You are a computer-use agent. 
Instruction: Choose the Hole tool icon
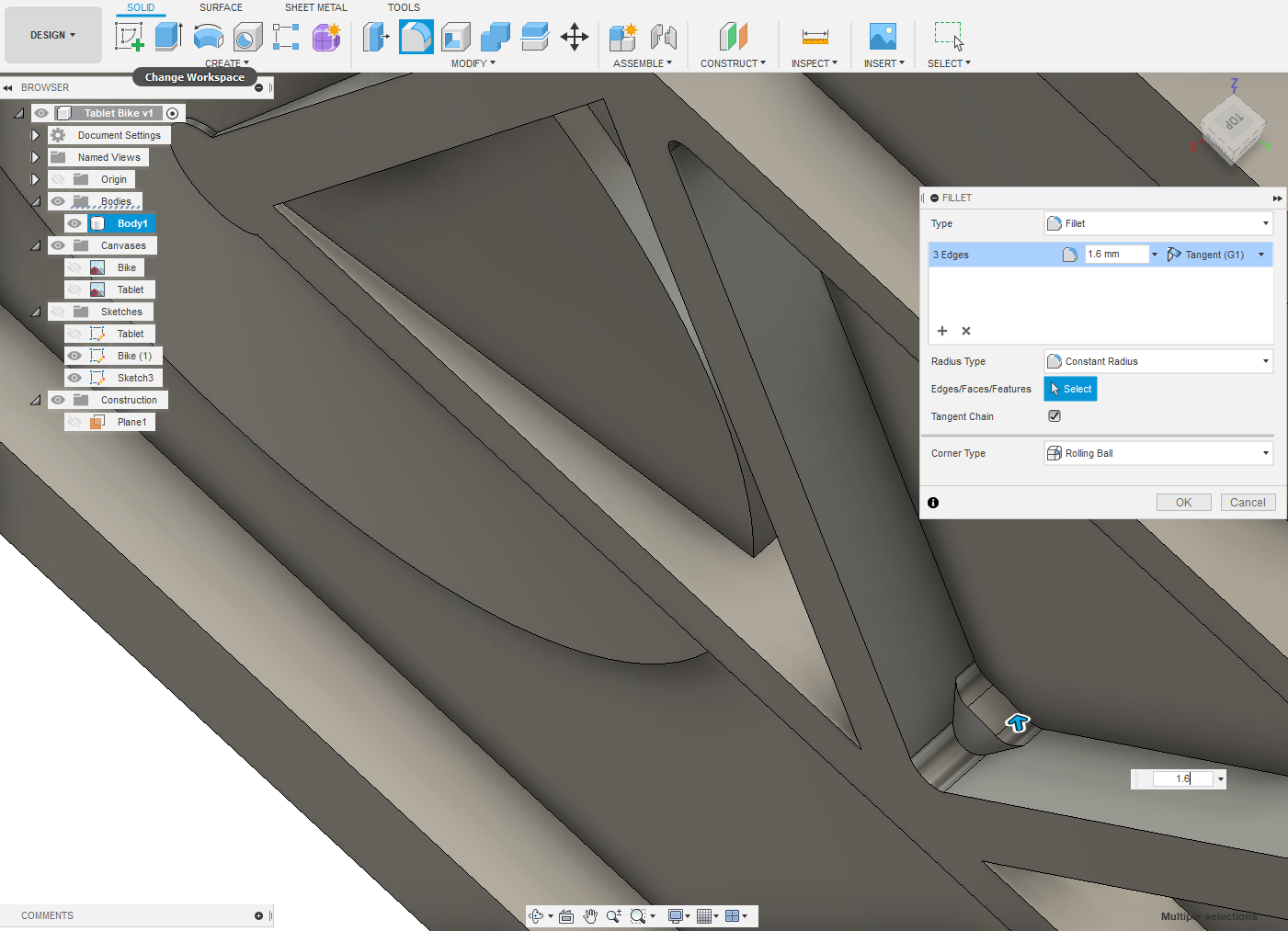(248, 37)
